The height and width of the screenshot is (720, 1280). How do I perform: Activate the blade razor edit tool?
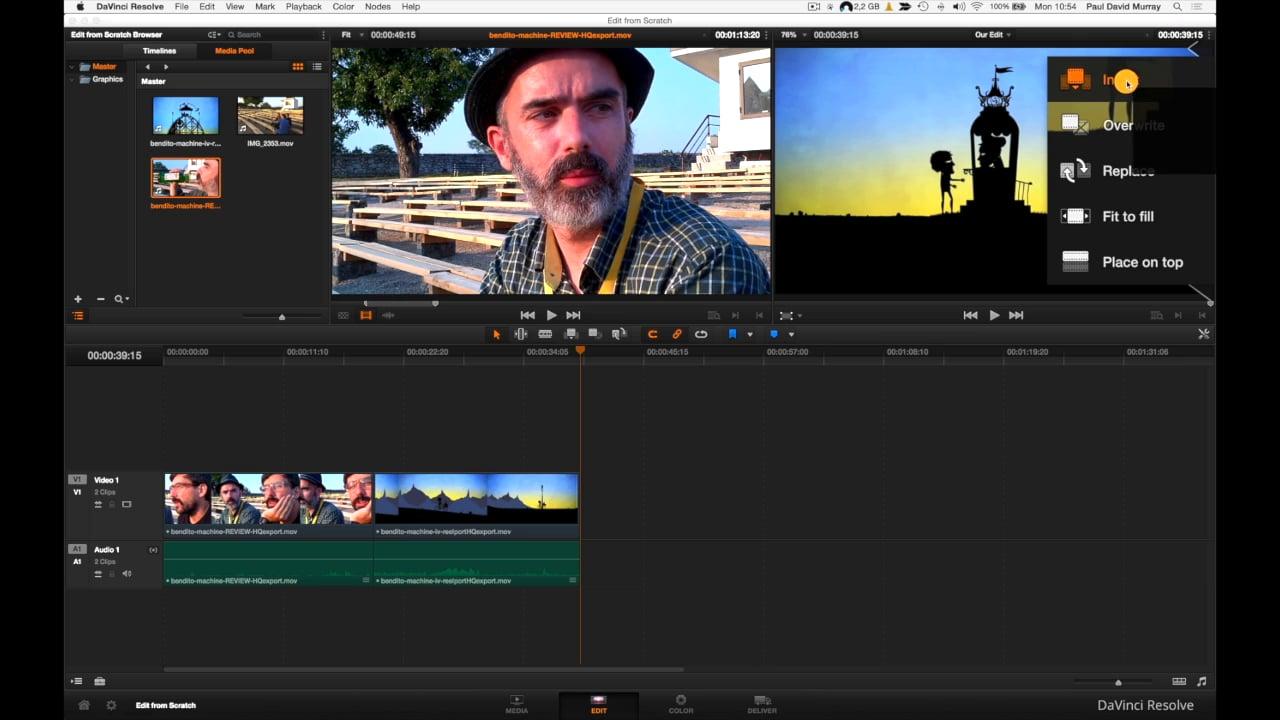click(x=545, y=334)
